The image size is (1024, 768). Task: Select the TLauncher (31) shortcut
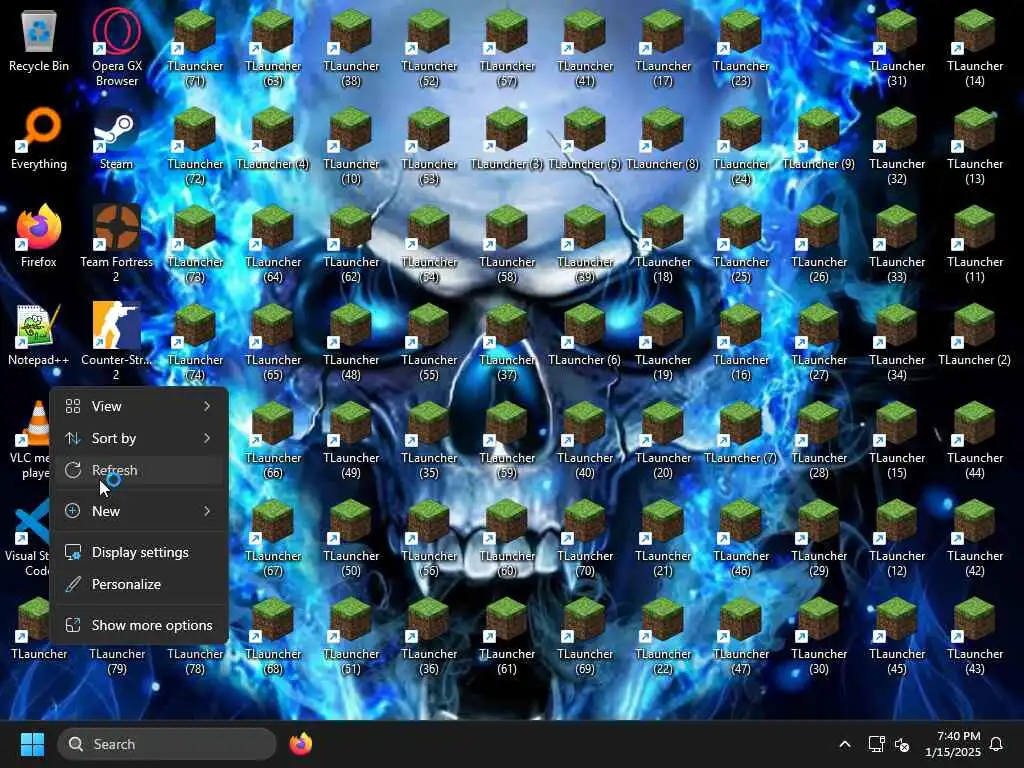pos(897,48)
